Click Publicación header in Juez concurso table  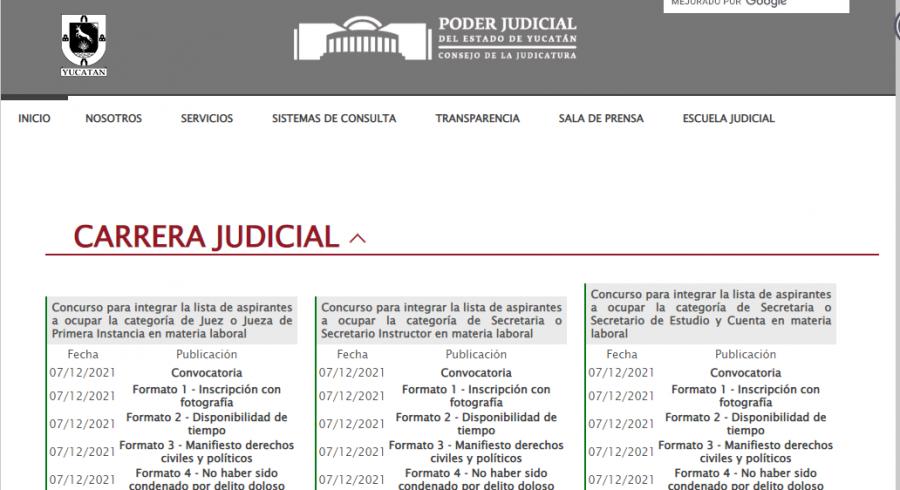207,355
